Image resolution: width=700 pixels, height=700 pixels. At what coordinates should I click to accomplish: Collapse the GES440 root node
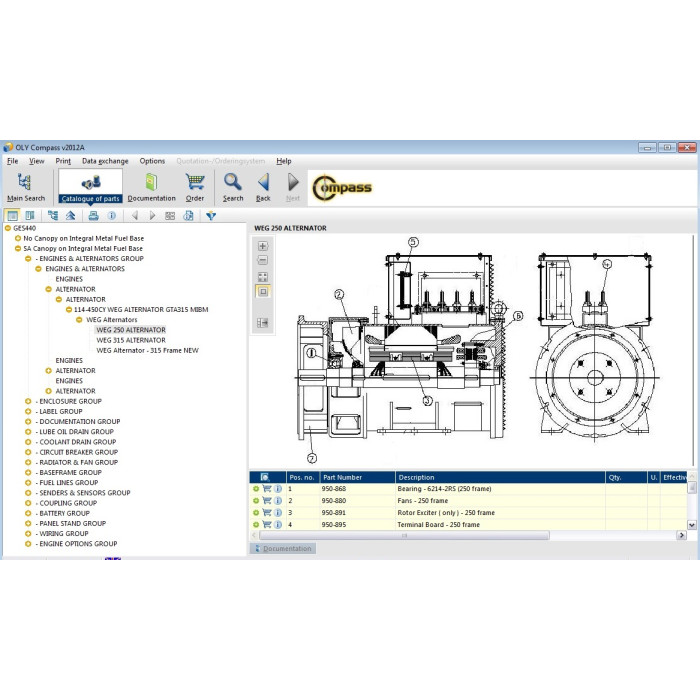(x=8, y=228)
